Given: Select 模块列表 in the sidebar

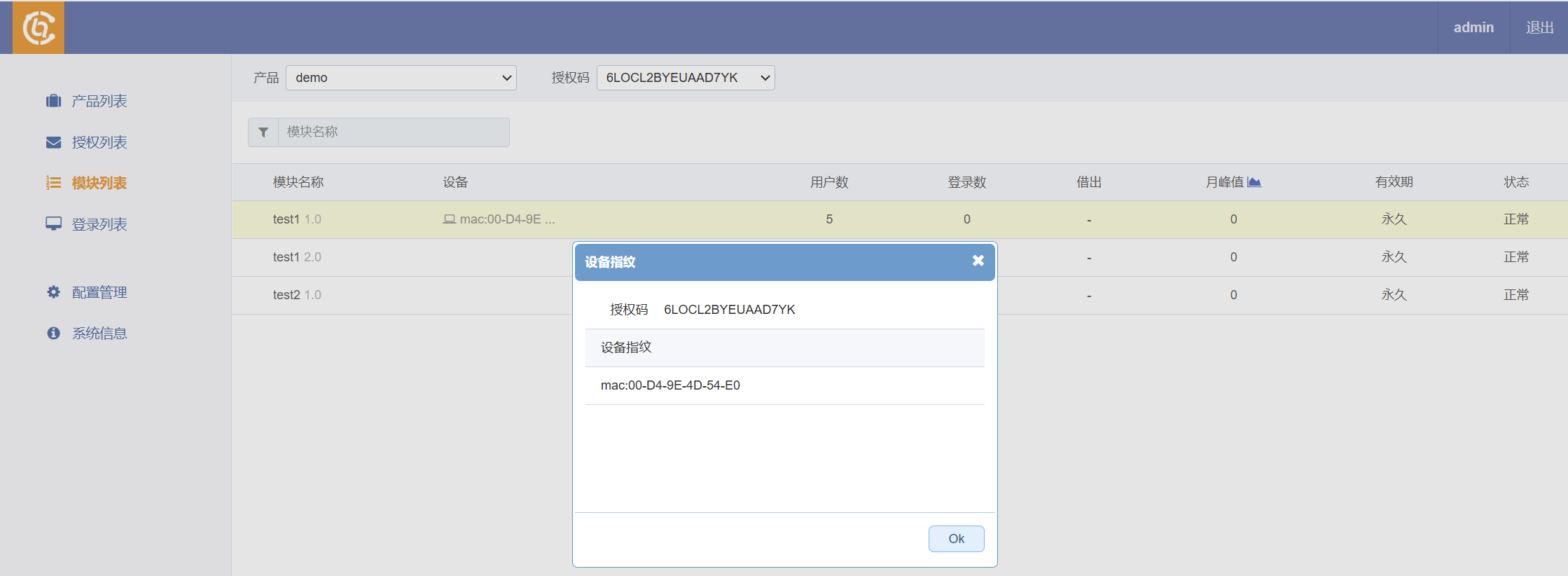Looking at the screenshot, I should (x=99, y=183).
